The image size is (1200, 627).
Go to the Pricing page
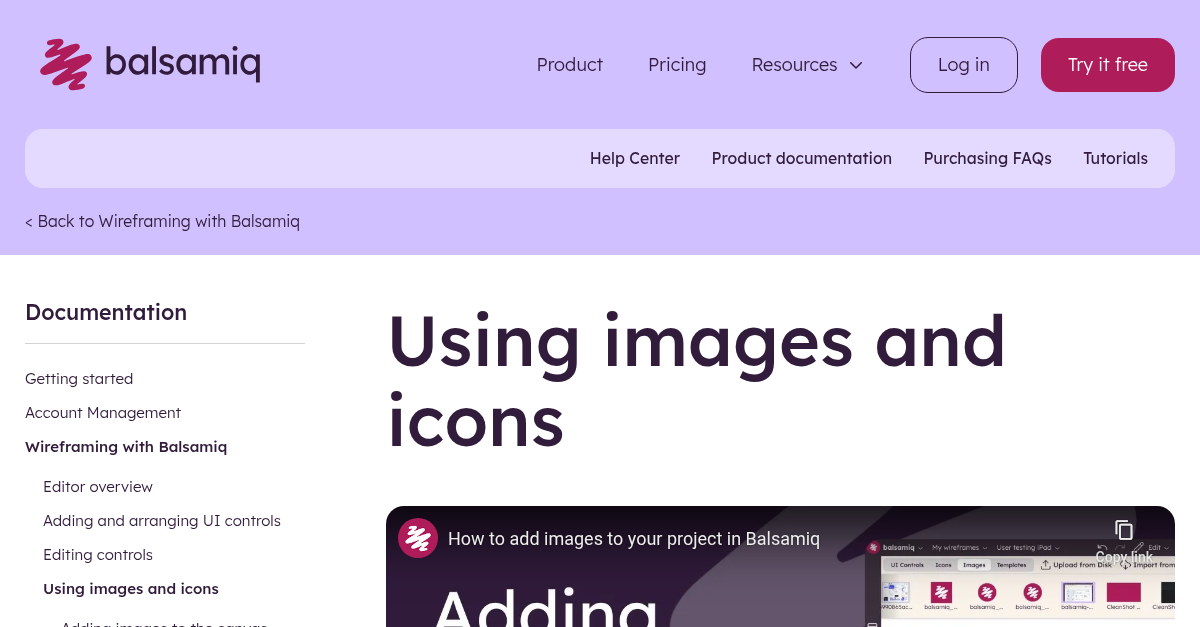pyautogui.click(x=677, y=65)
